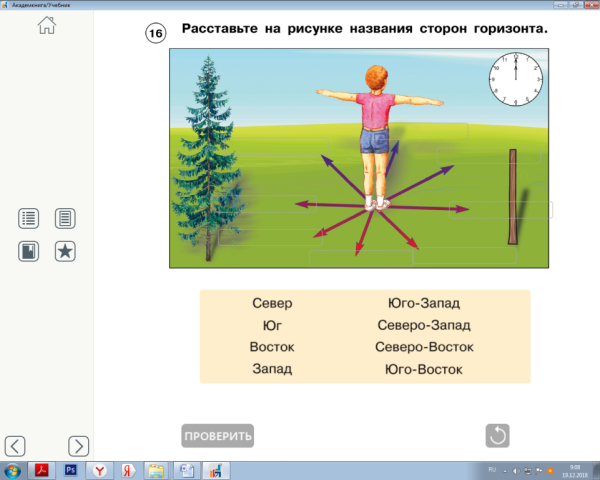Viewport: 600px width, 480px height.
Task: Click the clock in the picture
Action: click(515, 79)
